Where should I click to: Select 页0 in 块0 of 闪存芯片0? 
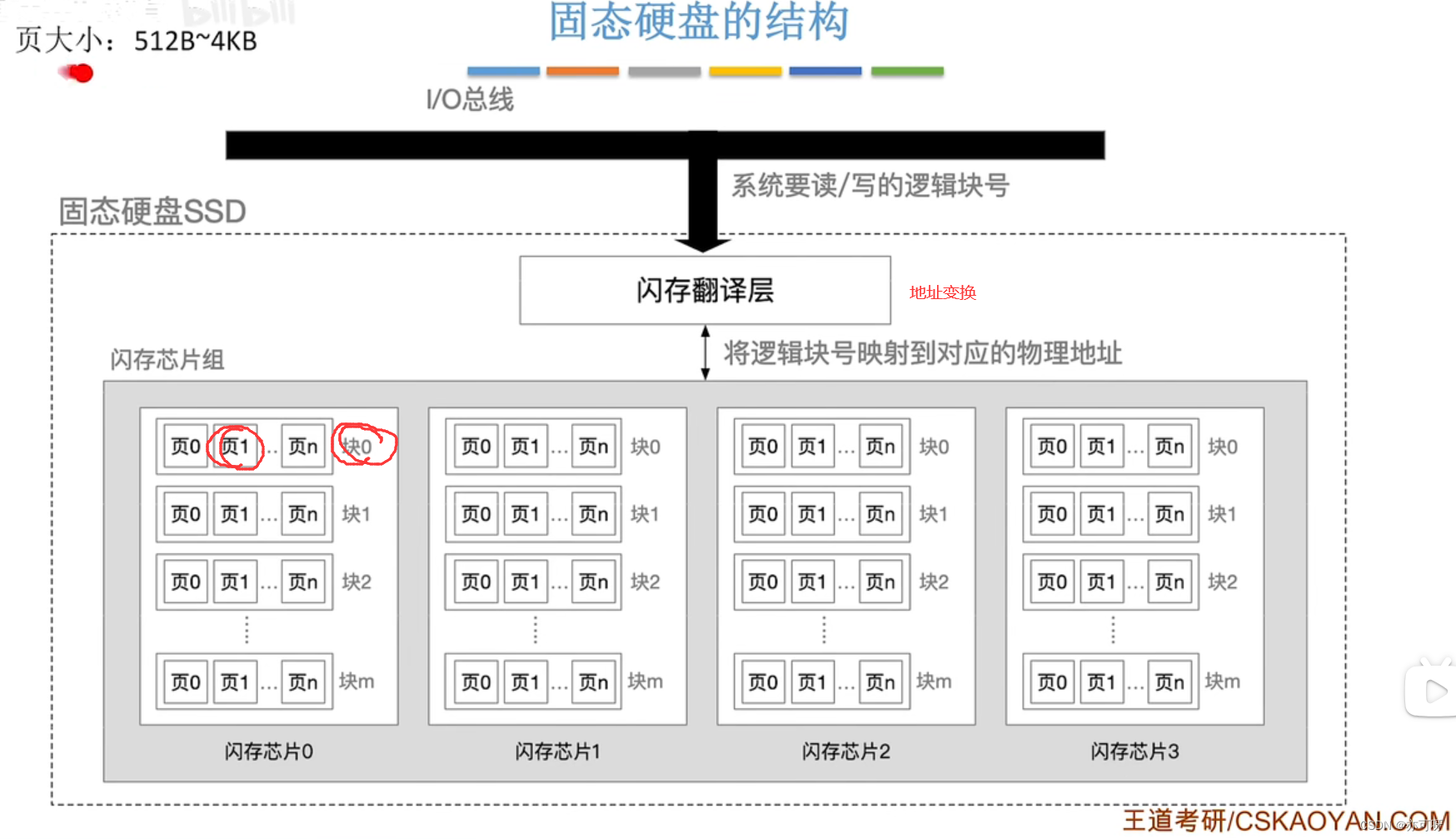point(186,447)
